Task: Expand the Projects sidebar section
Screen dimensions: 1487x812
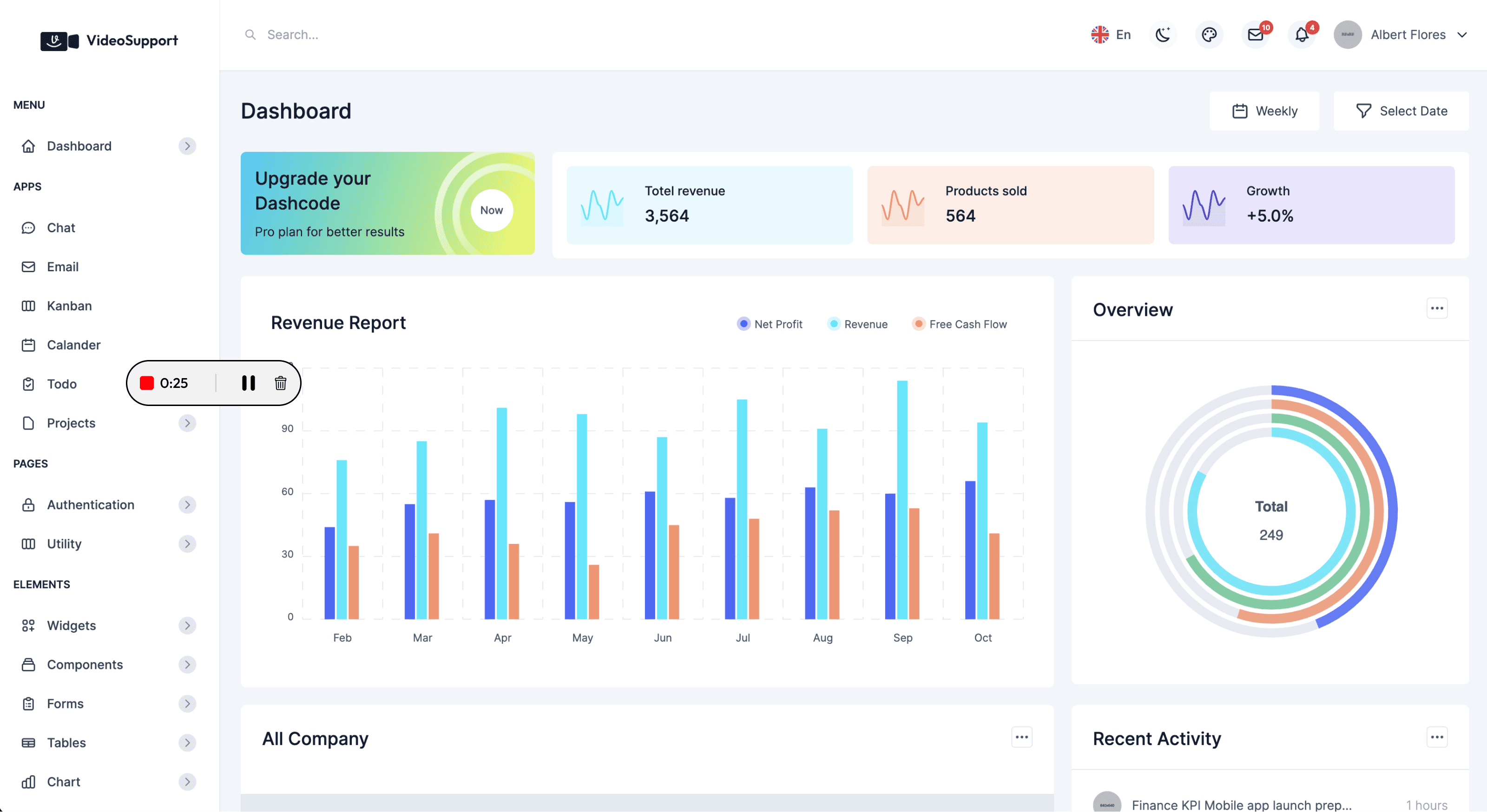Action: [187, 423]
